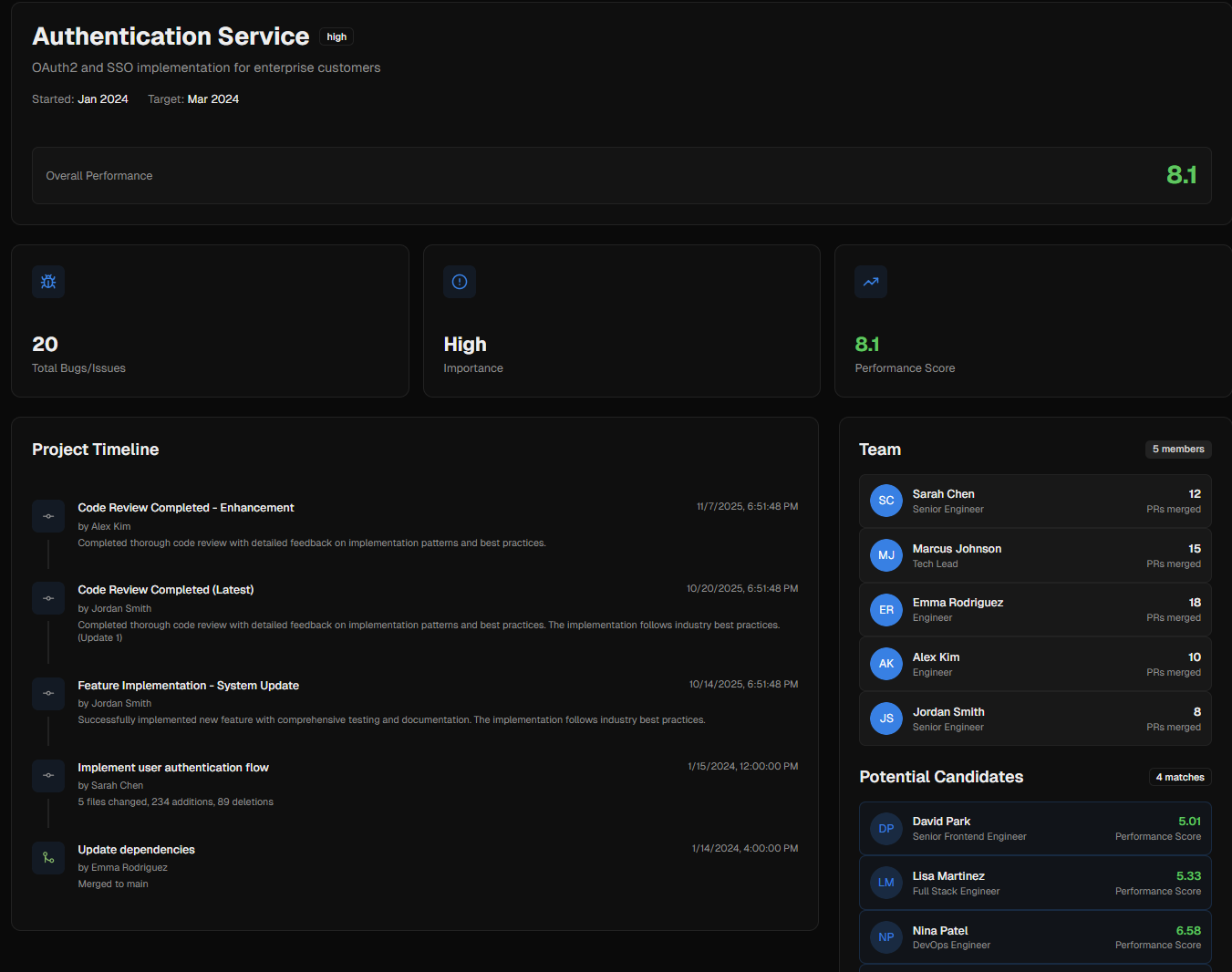Click Lisa Martinez's LM avatar
This screenshot has height=972, width=1232.
886,883
